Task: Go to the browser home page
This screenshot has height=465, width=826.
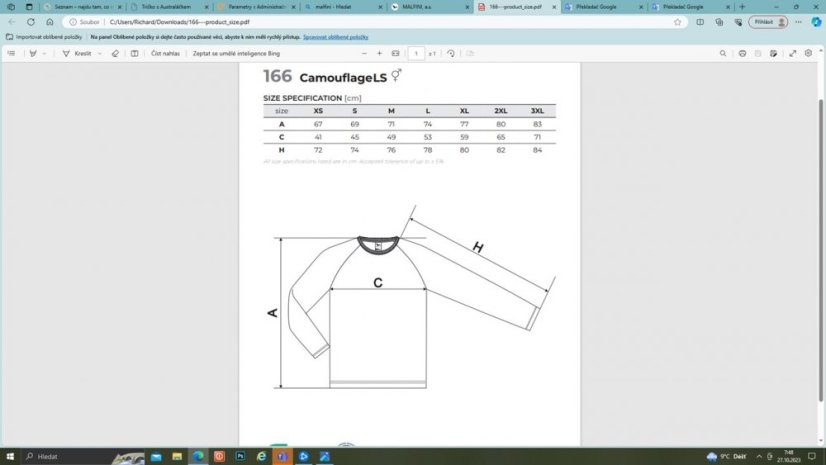Action: pos(50,22)
